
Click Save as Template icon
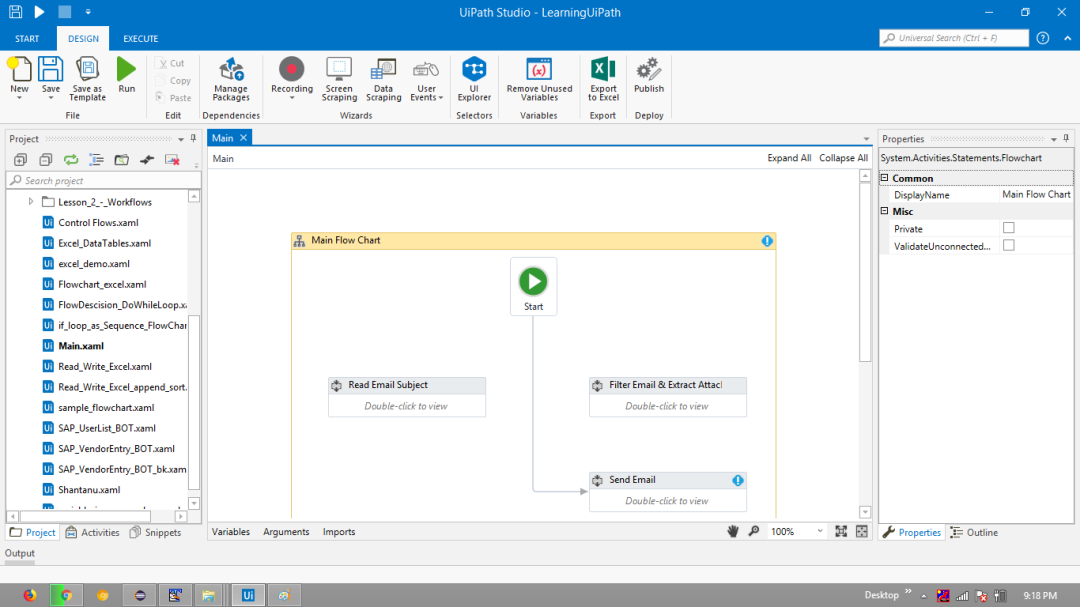point(87,70)
